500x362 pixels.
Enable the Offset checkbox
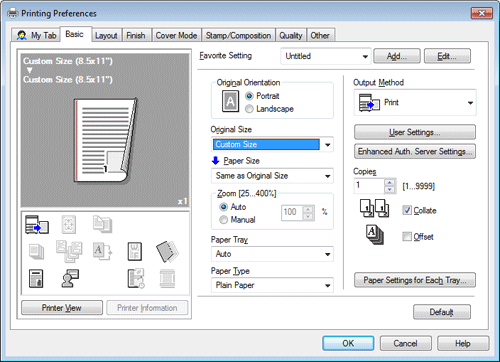407,236
